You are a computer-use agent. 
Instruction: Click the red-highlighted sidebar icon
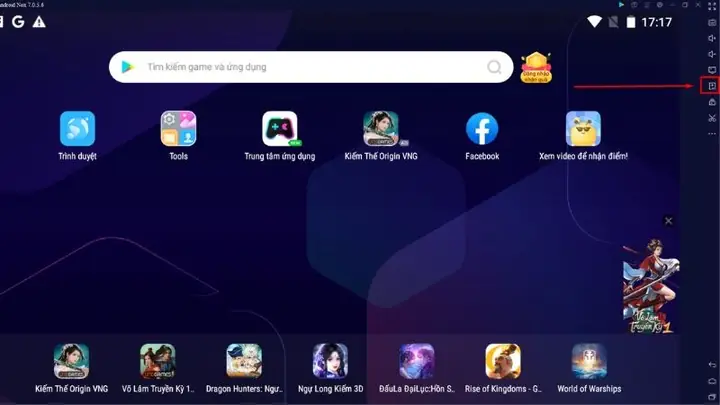(x=711, y=86)
